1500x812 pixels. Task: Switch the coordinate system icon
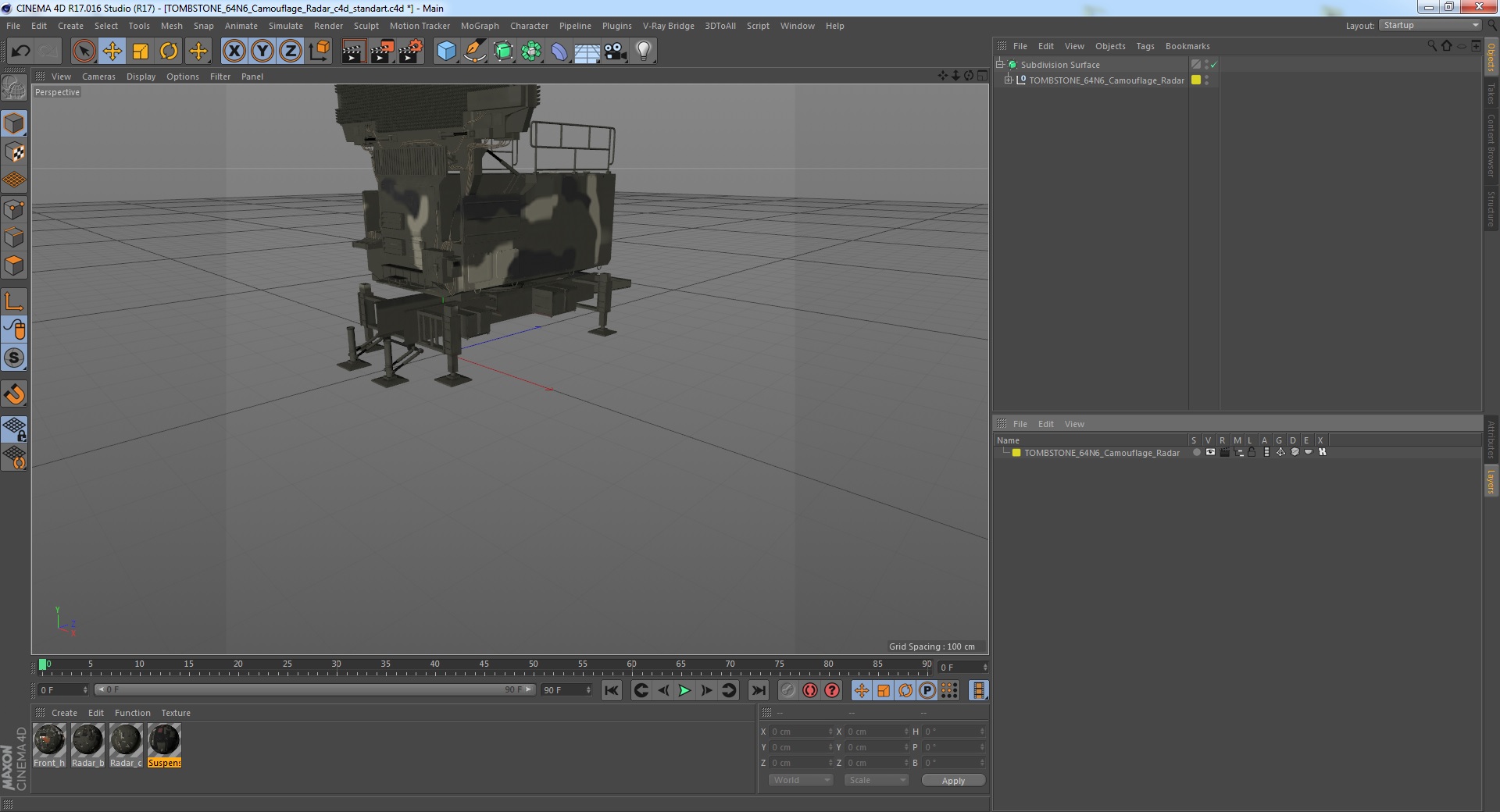point(320,52)
